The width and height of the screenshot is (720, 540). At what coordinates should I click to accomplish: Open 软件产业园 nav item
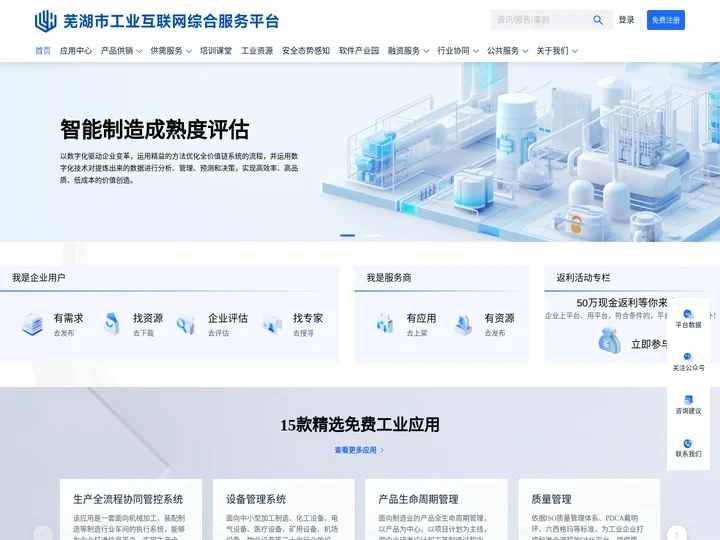click(x=359, y=51)
